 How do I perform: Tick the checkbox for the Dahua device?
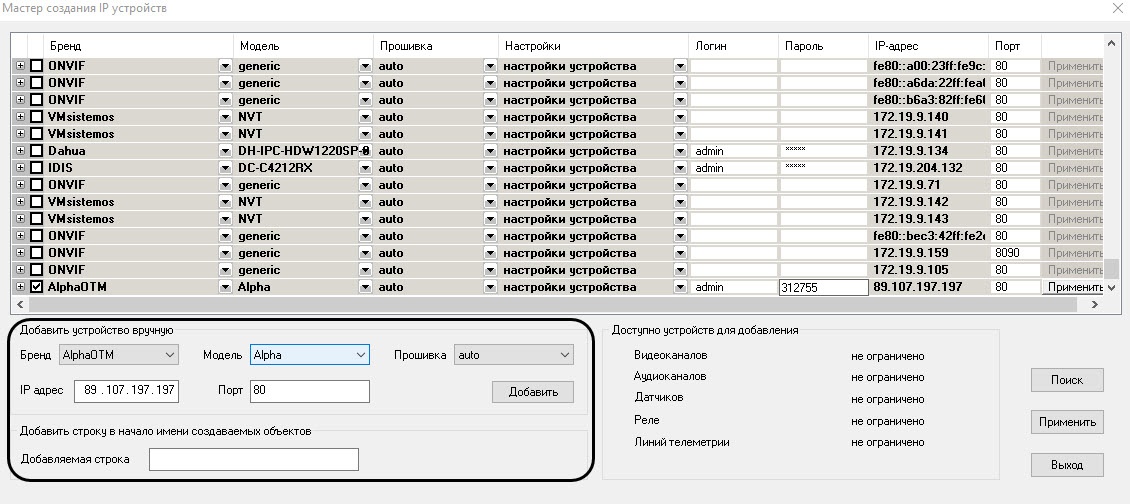pyautogui.click(x=37, y=151)
